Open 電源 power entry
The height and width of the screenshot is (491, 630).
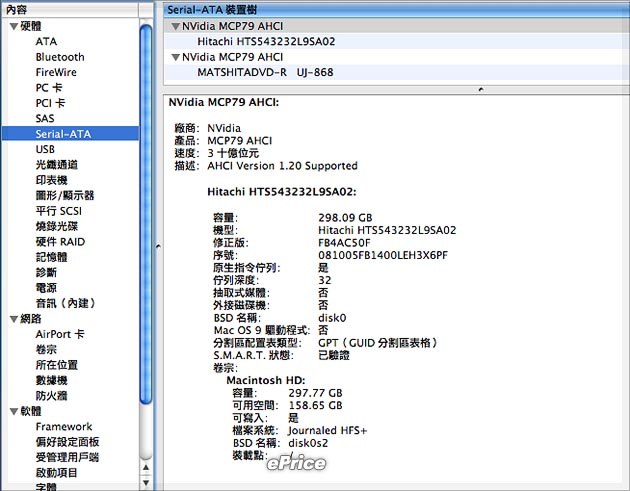(x=46, y=288)
